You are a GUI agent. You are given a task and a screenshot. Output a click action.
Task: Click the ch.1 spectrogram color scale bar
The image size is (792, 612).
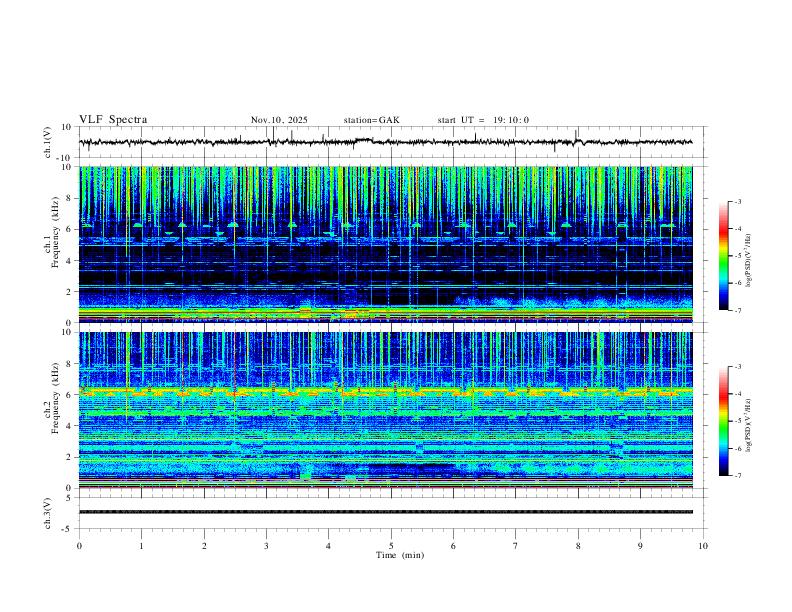pyautogui.click(x=723, y=256)
